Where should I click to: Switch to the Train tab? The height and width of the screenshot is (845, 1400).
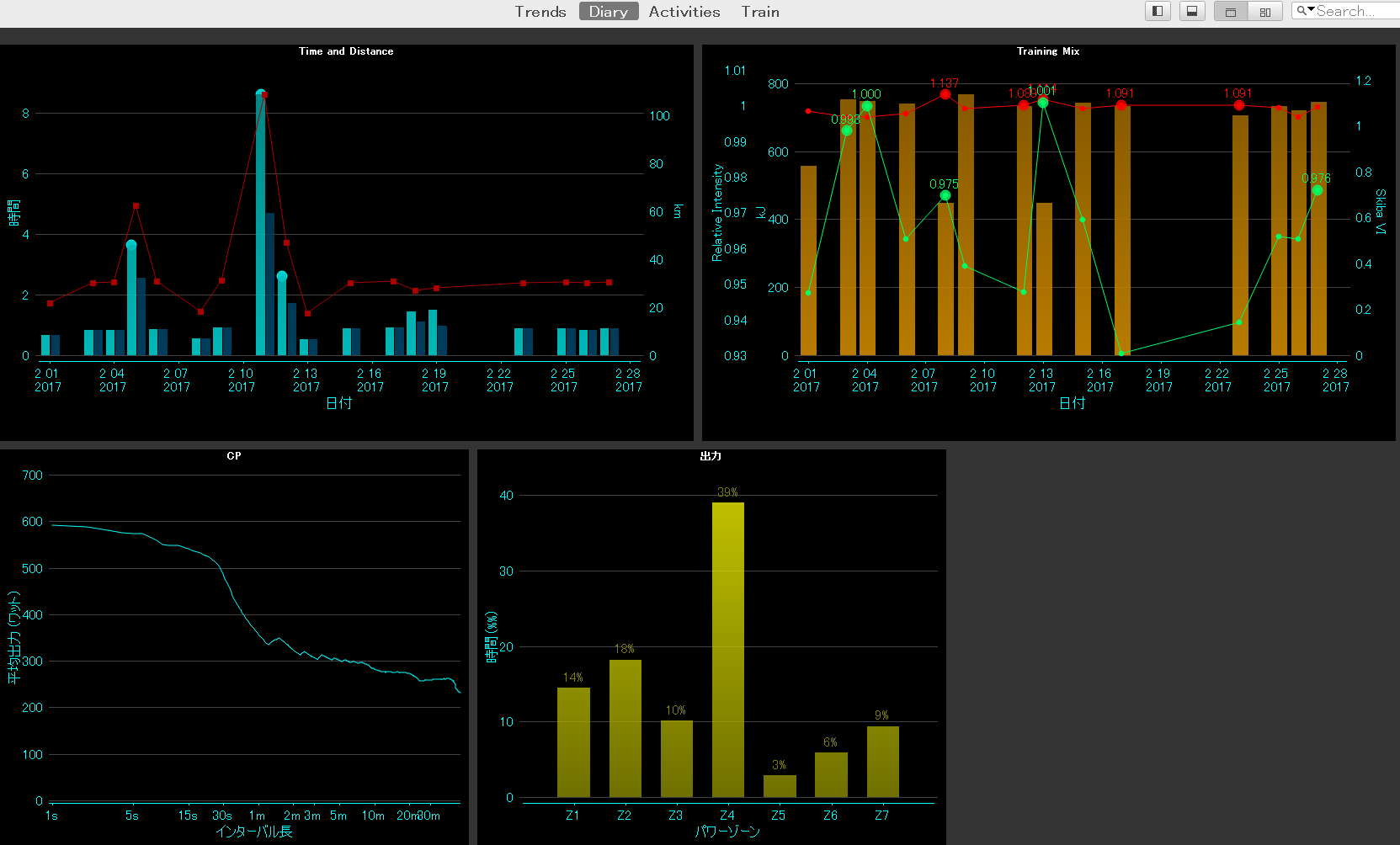pyautogui.click(x=760, y=12)
